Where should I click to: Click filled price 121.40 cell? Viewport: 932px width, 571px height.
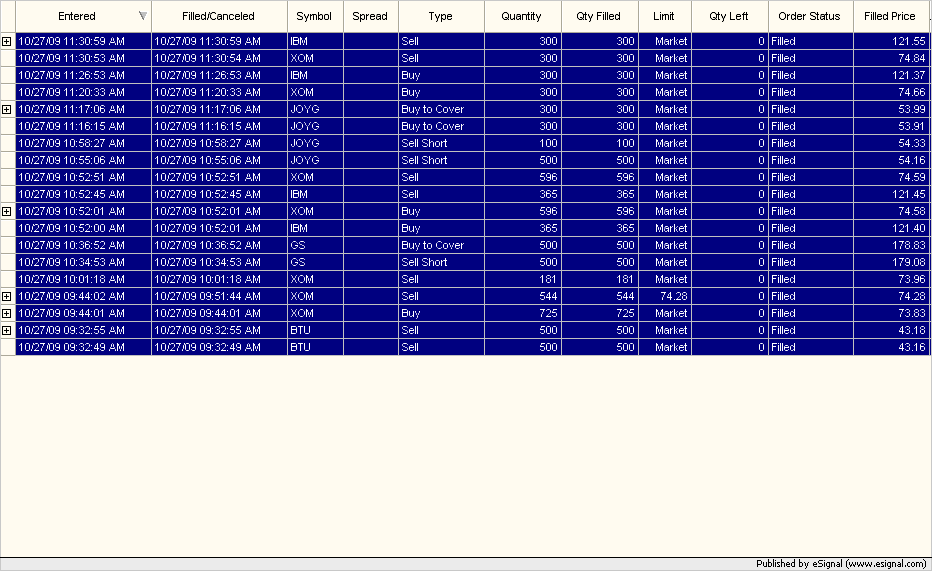[x=891, y=228]
